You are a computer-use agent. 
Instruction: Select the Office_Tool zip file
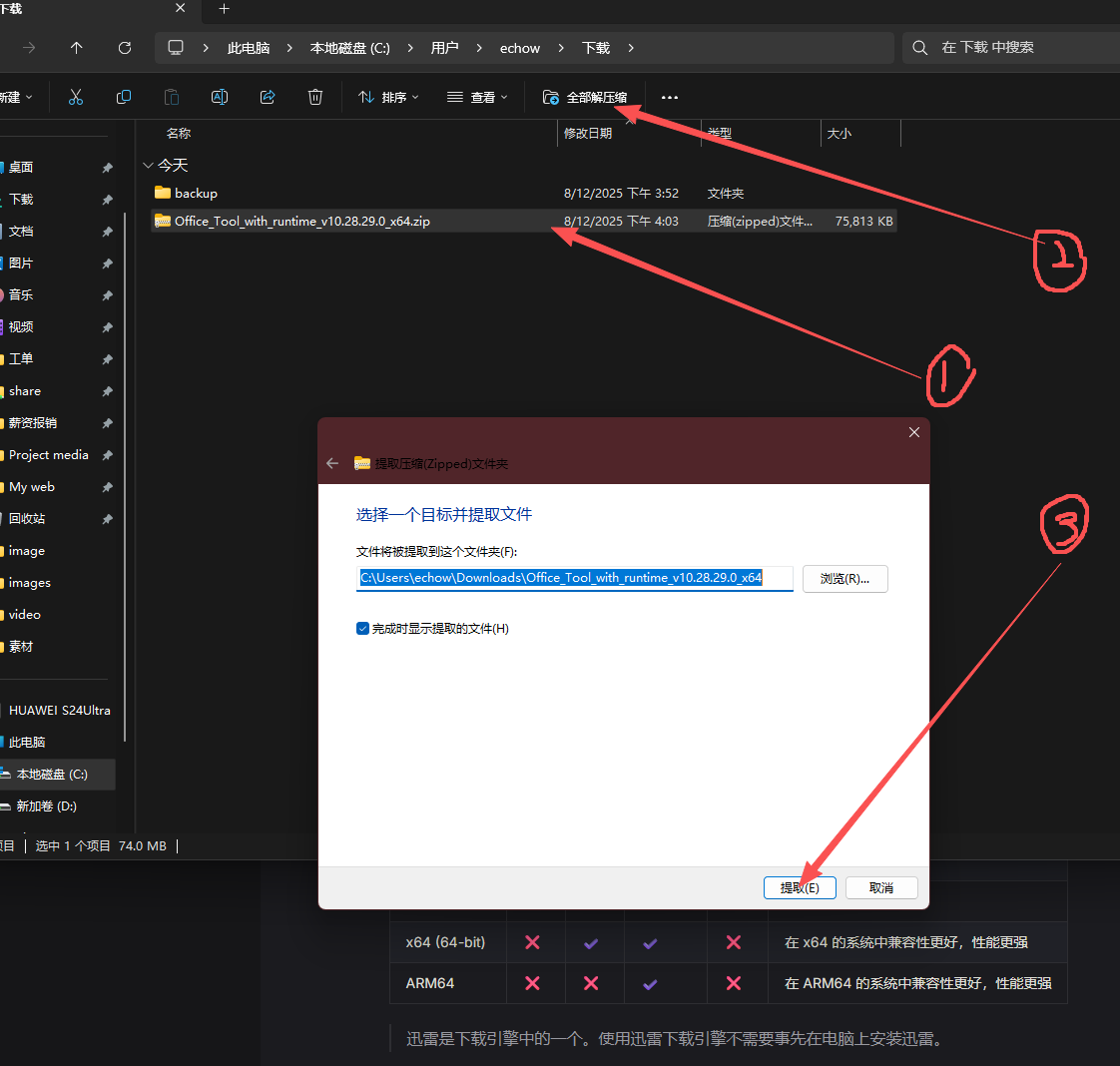[x=301, y=222]
